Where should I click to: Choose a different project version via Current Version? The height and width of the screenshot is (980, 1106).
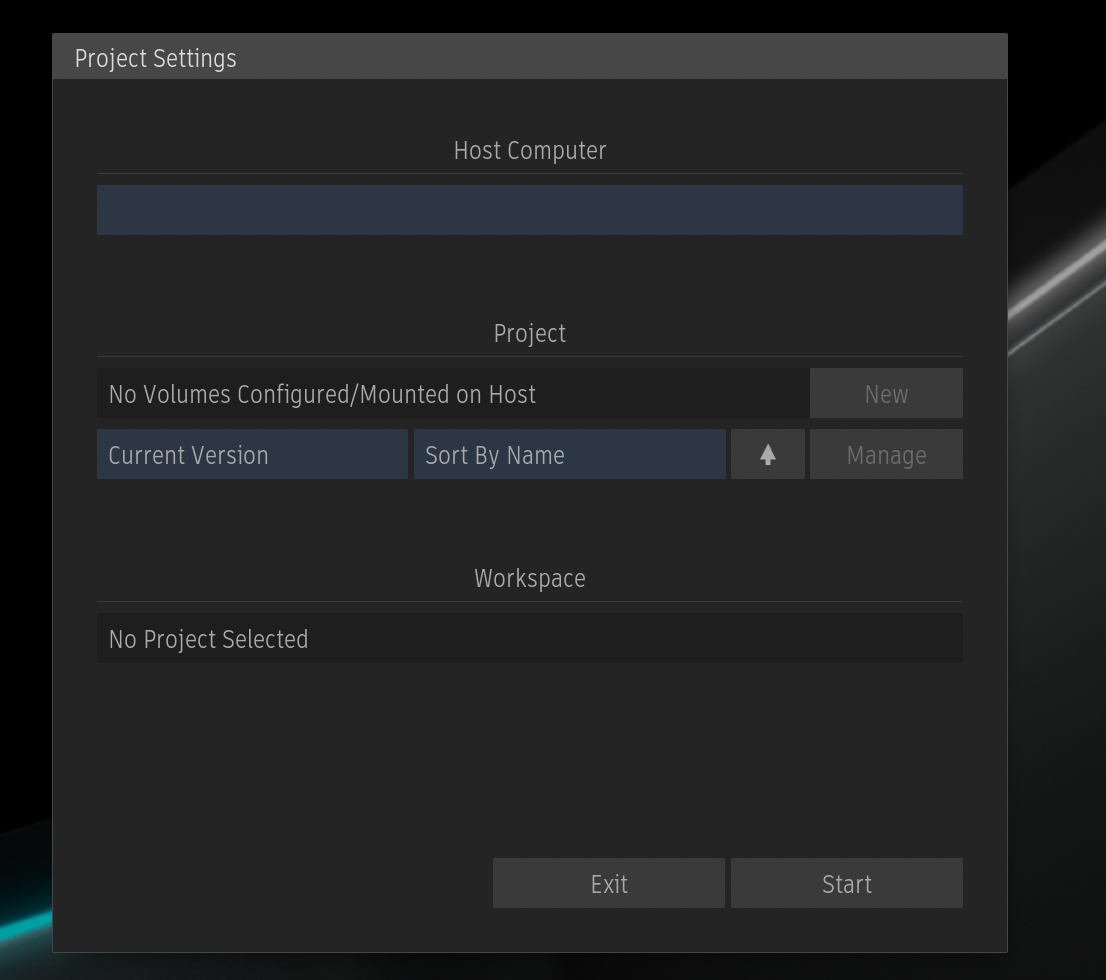[252, 454]
